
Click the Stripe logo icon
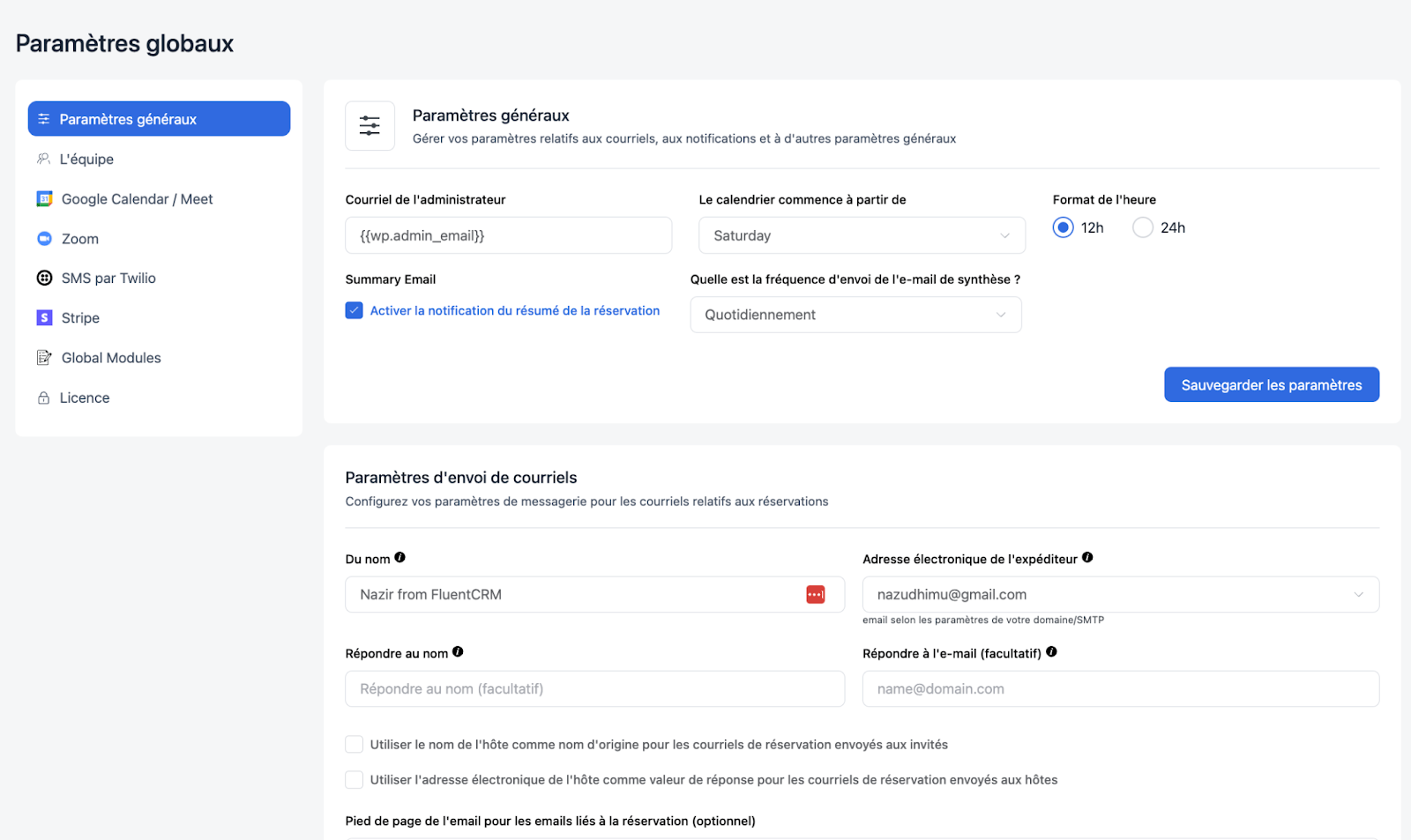click(x=44, y=318)
